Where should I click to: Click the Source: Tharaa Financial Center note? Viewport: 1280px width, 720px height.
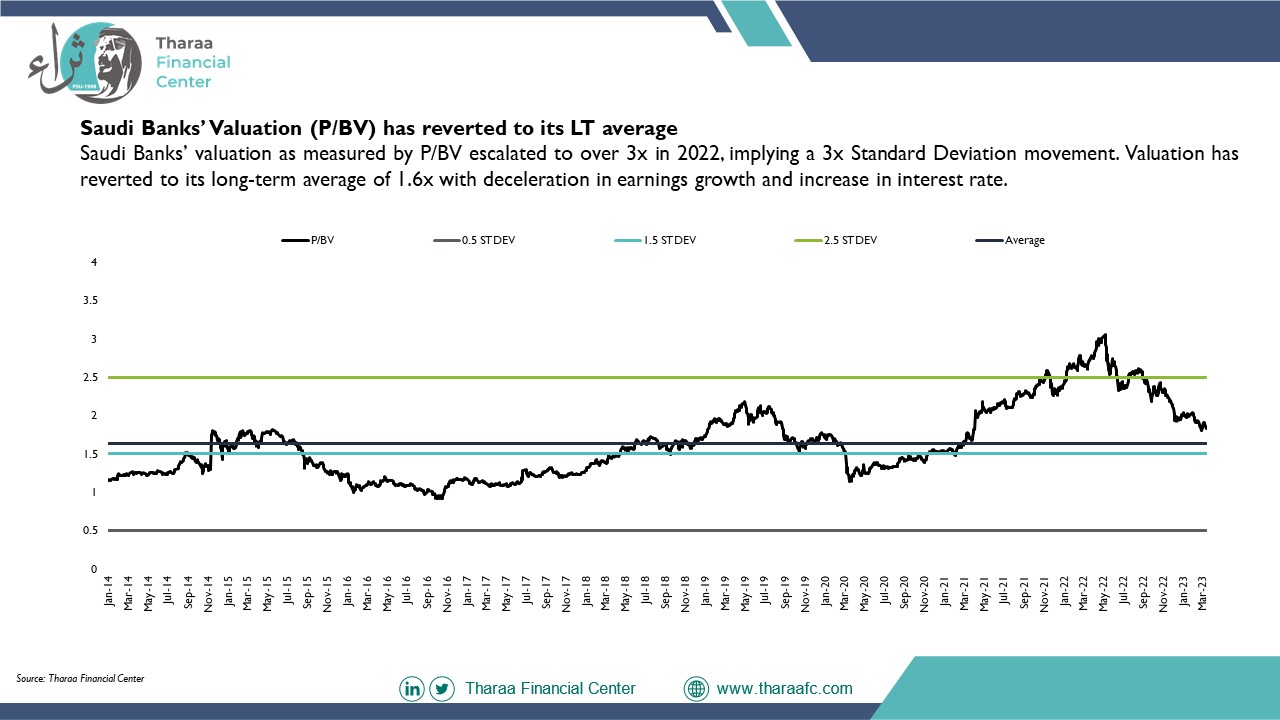pos(80,678)
